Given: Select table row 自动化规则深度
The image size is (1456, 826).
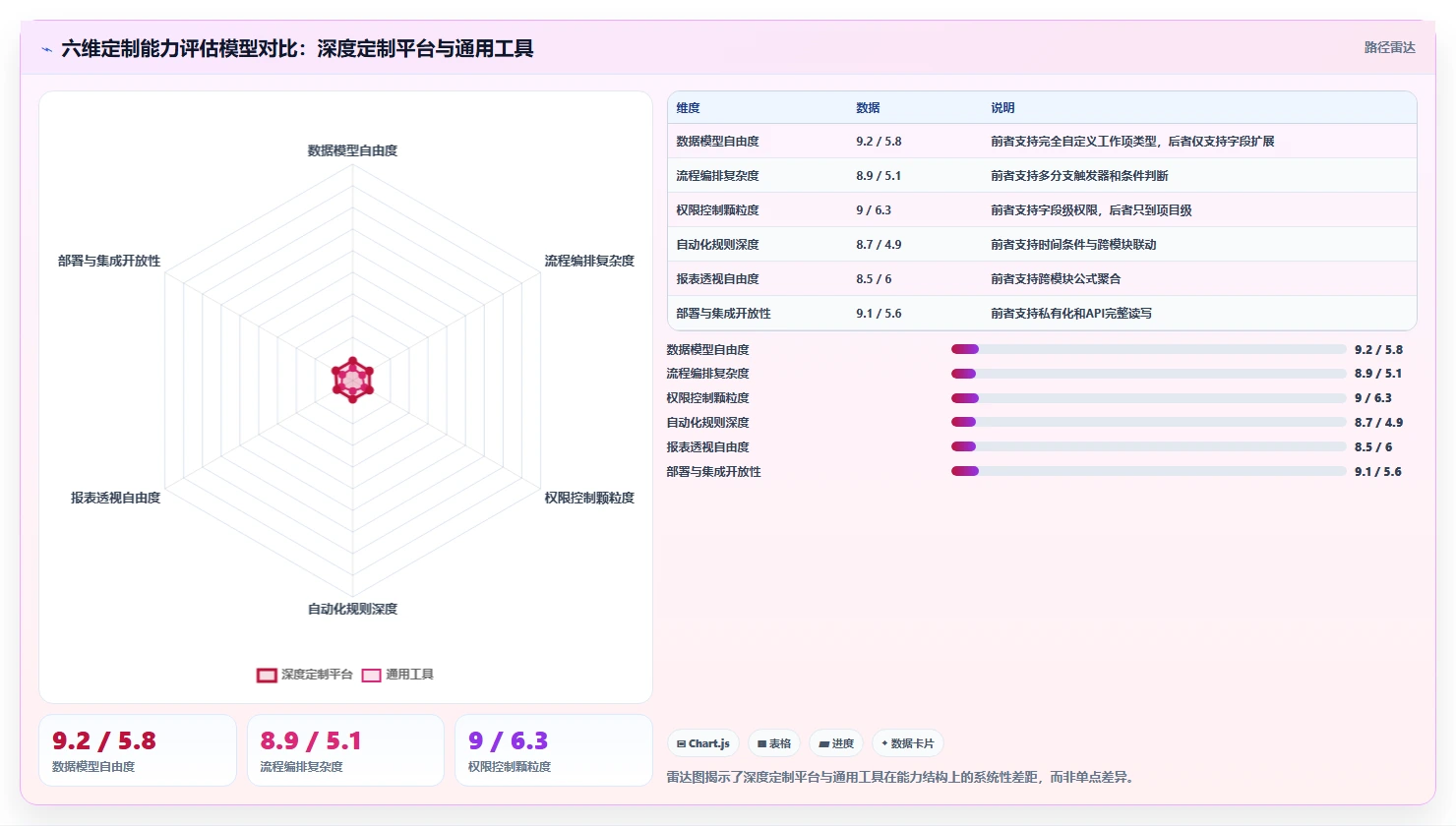Looking at the screenshot, I should coord(1042,245).
